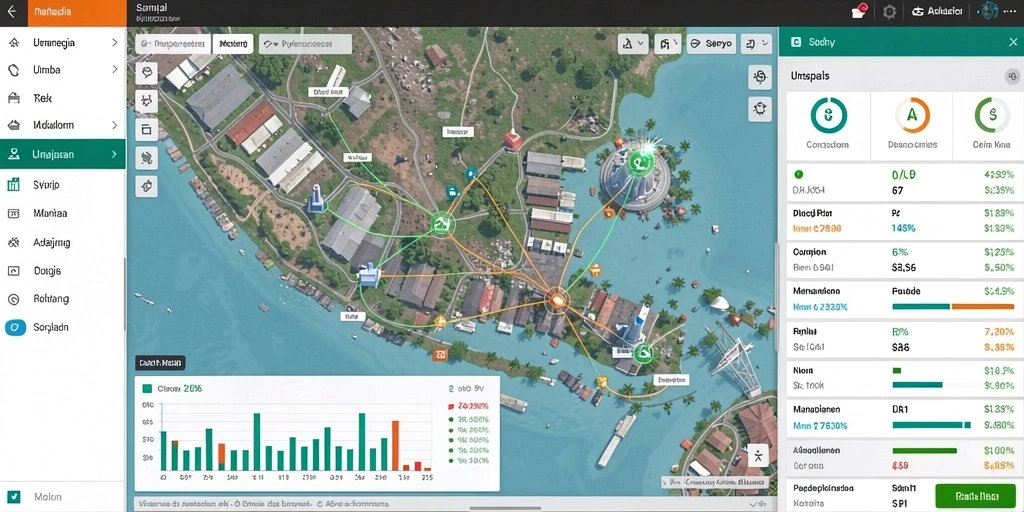Click the green button at panel bottom

(x=975, y=496)
